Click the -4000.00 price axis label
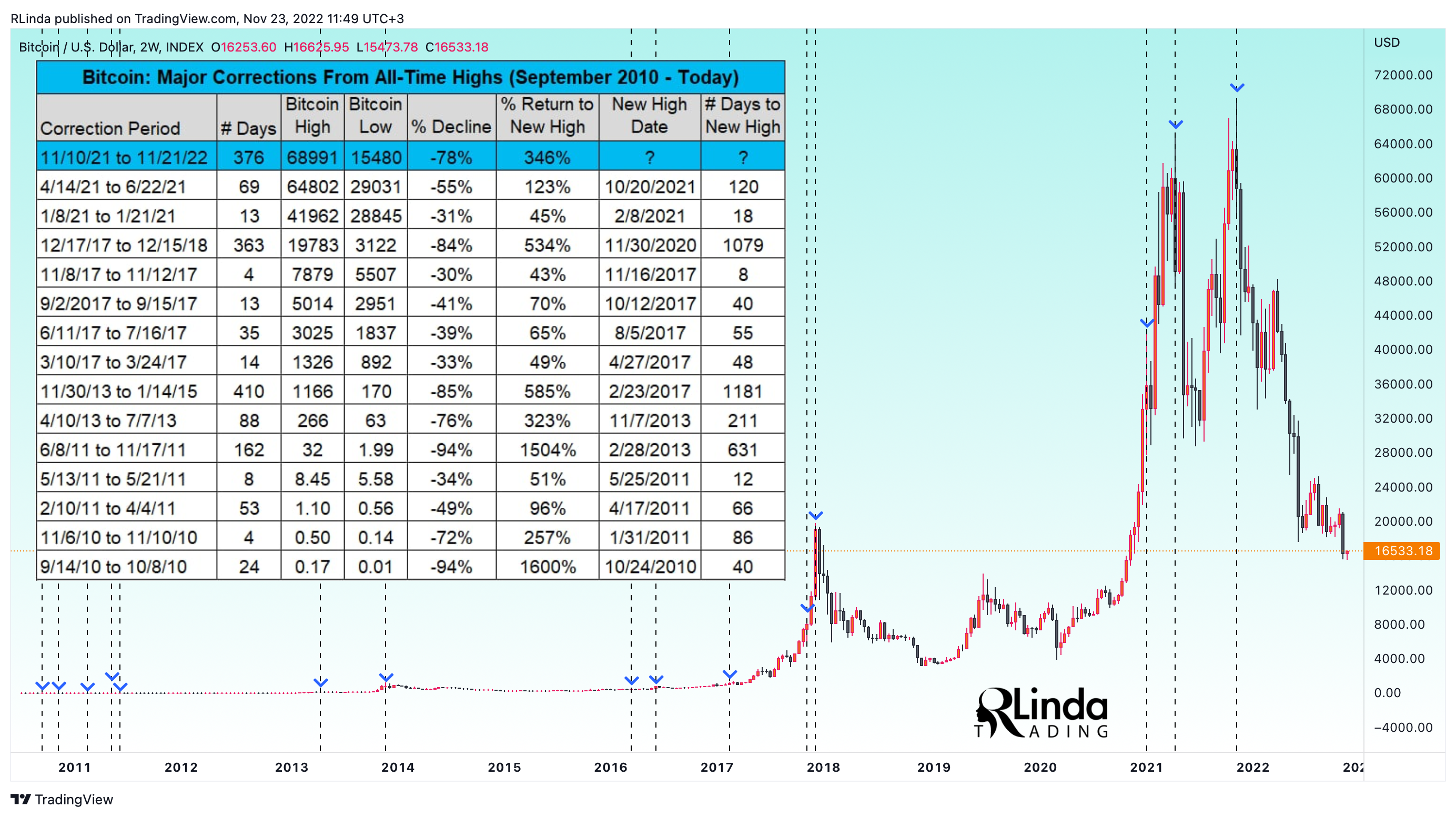 [1403, 727]
